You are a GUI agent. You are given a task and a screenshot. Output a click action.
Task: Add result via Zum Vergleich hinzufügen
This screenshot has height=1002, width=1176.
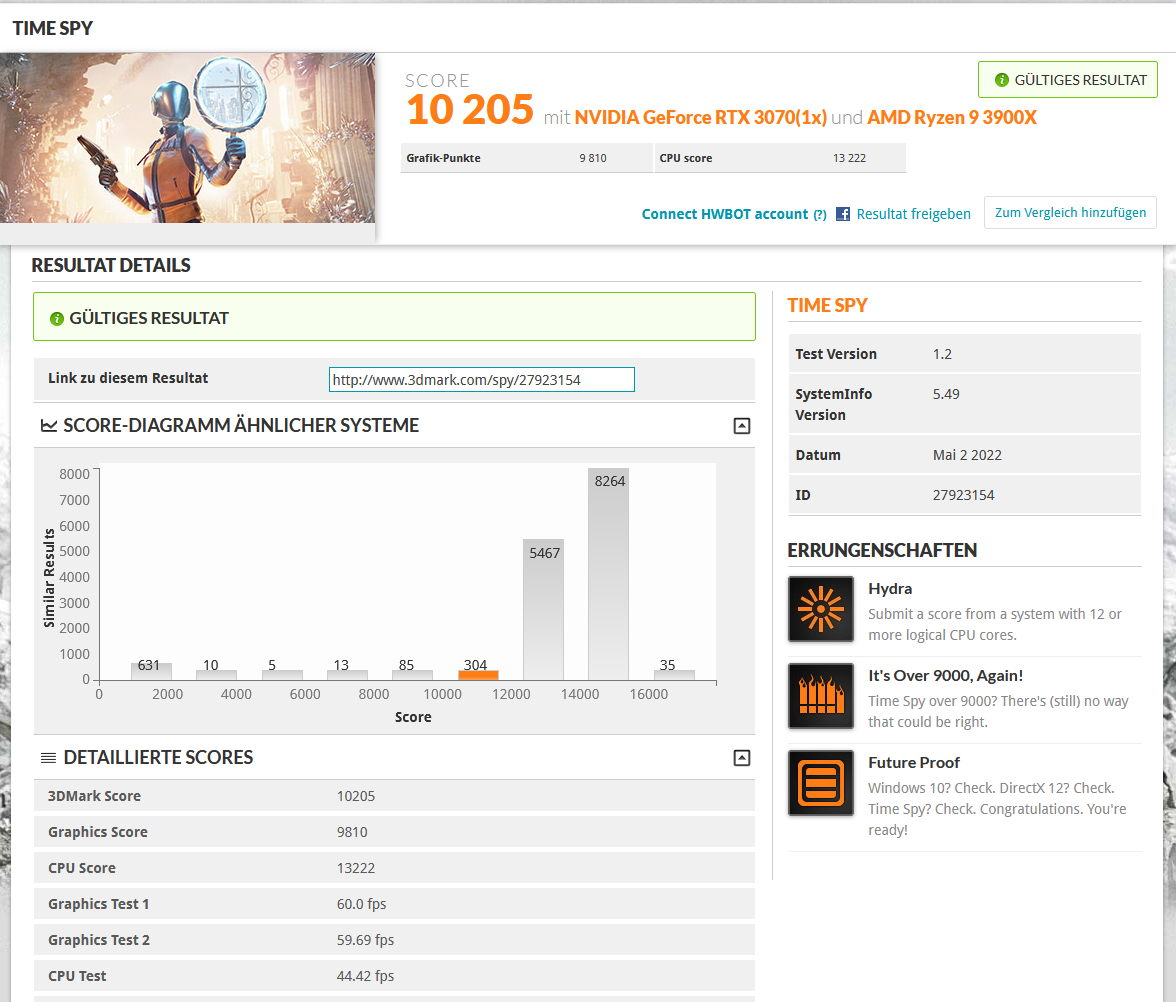point(1070,213)
